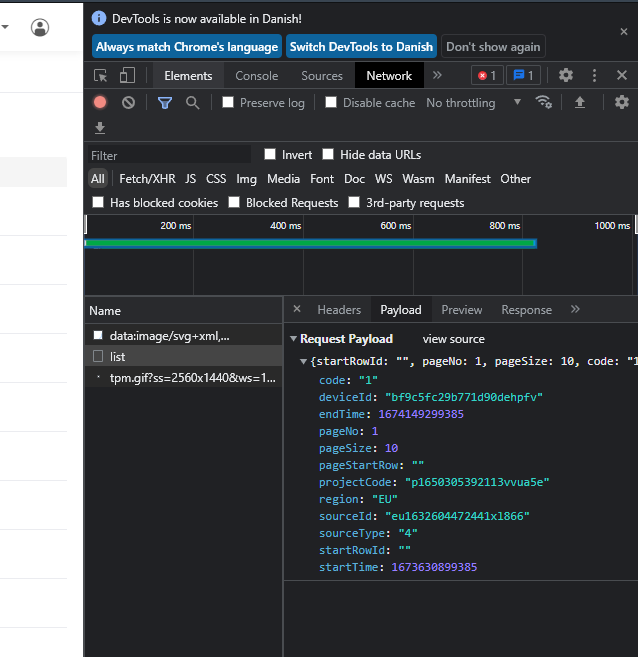This screenshot has height=657, width=638.
Task: Toggle the device toolbar icon
Action: [x=127, y=76]
